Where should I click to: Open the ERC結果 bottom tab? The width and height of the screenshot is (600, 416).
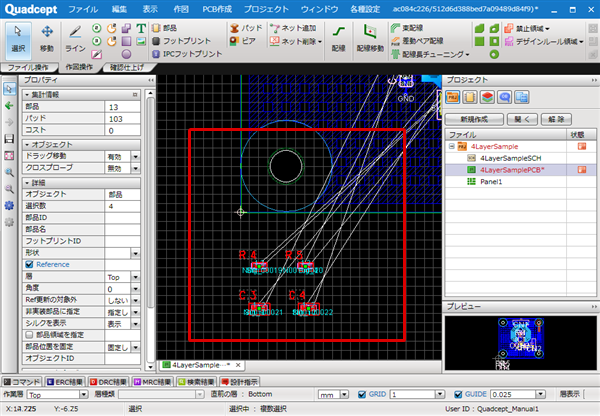pos(65,382)
